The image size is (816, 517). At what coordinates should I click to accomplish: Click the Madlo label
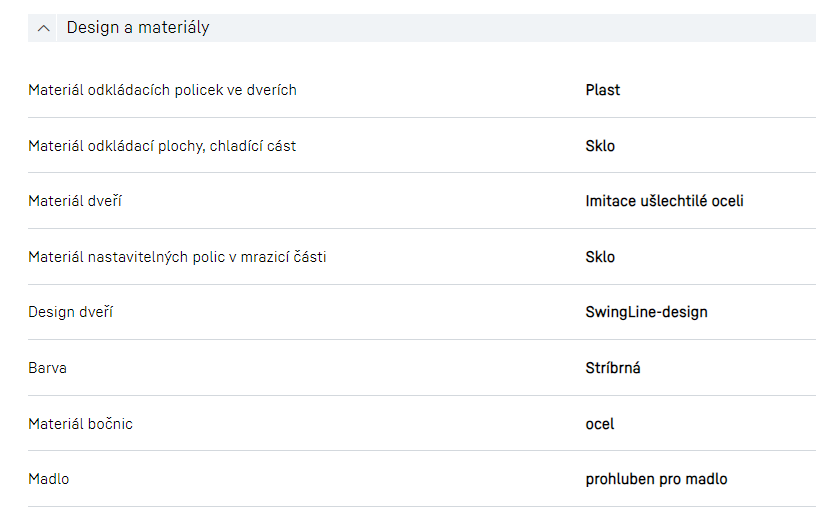[x=48, y=479]
